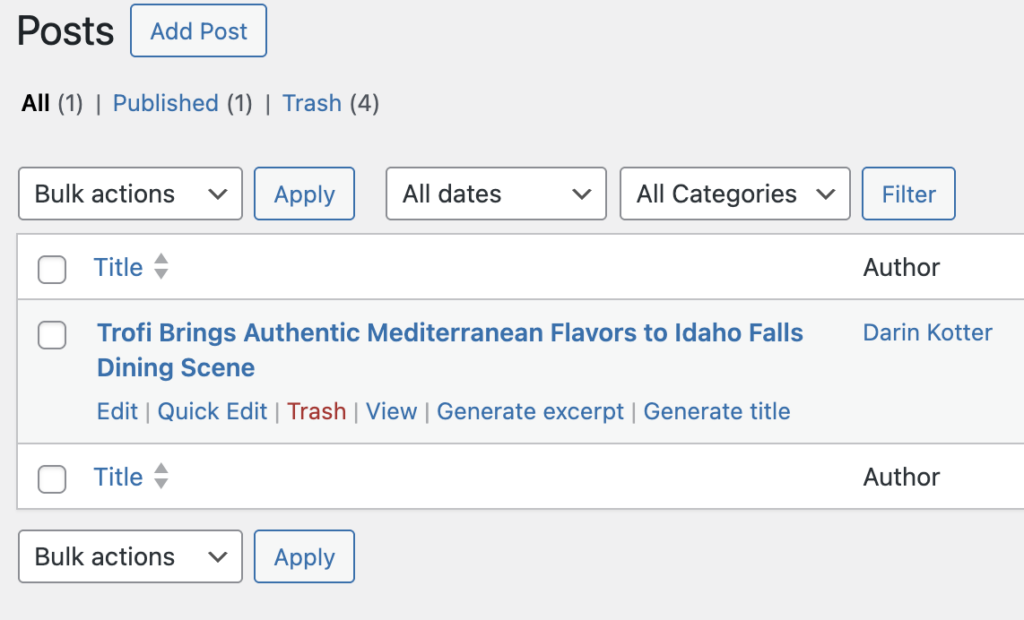
Task: Open the All dates filter dropdown
Action: click(495, 193)
